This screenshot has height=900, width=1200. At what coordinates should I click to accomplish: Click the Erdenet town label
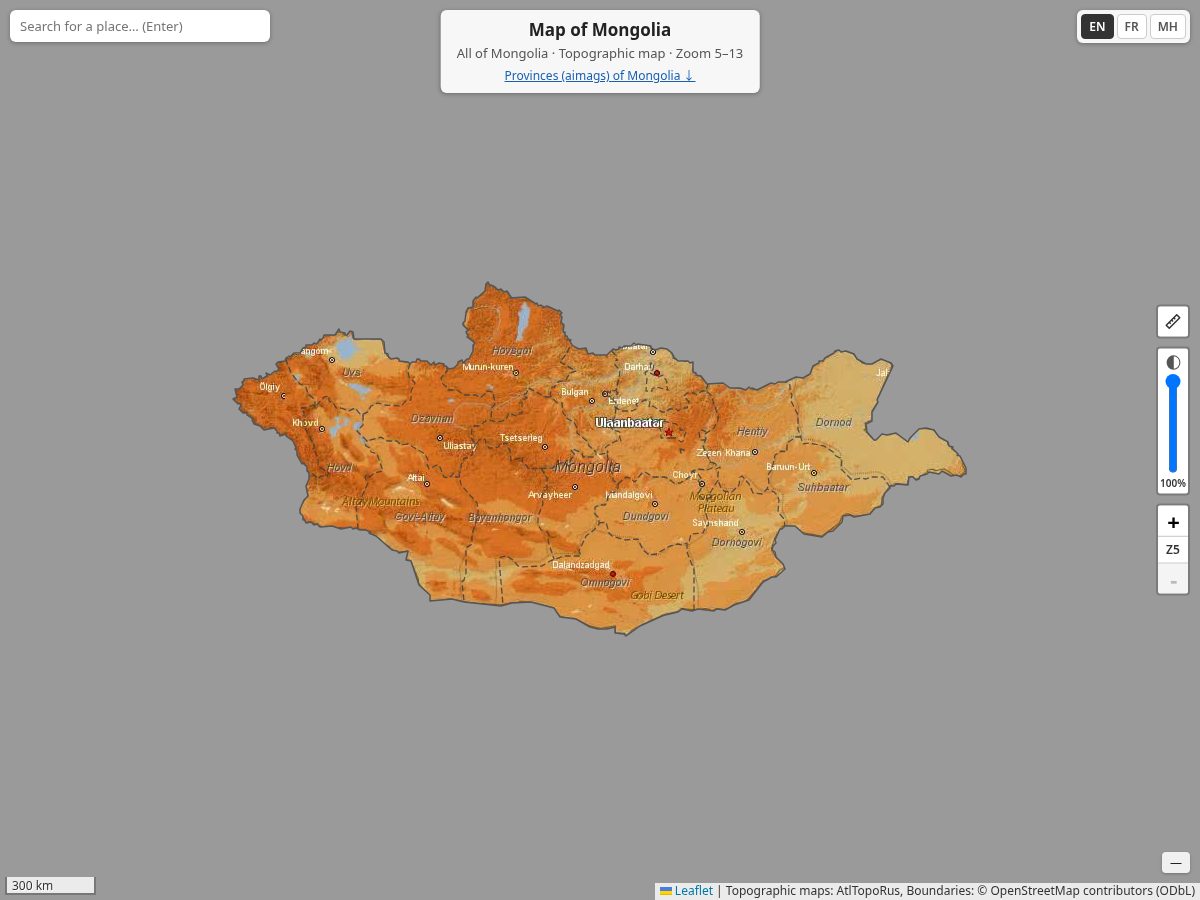point(623,401)
